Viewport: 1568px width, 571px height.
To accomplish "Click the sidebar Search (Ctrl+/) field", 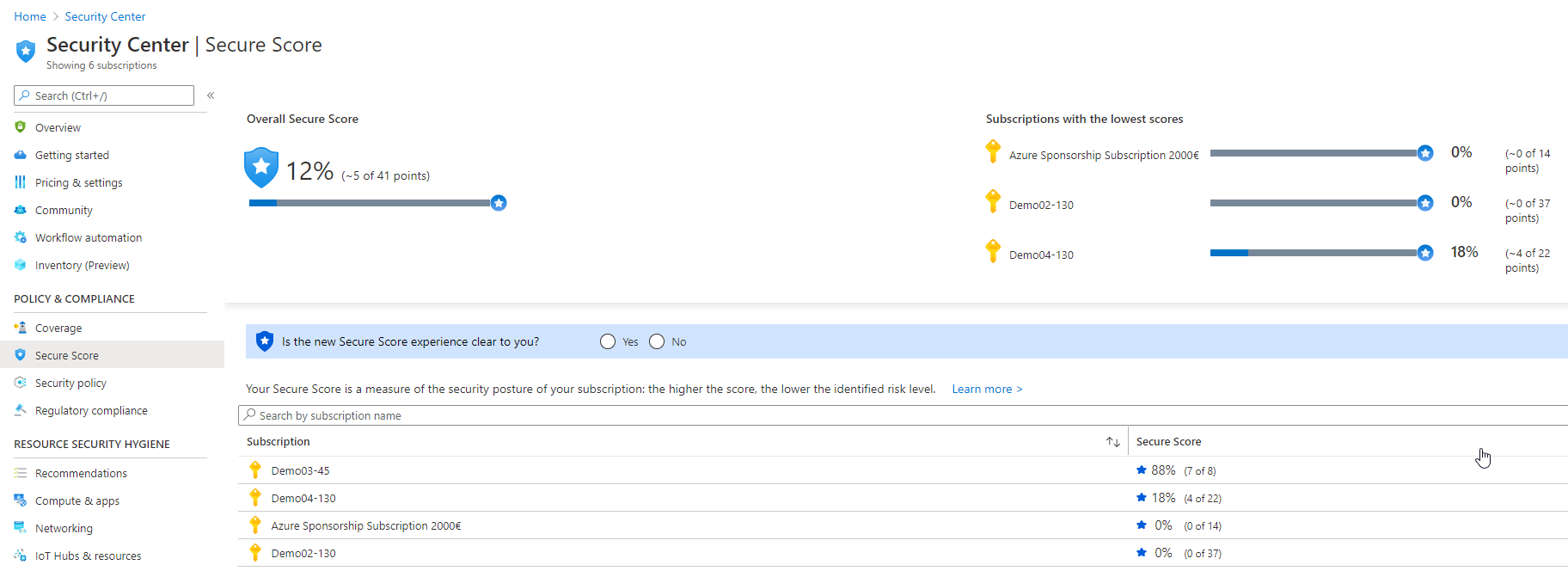I will coord(104,95).
